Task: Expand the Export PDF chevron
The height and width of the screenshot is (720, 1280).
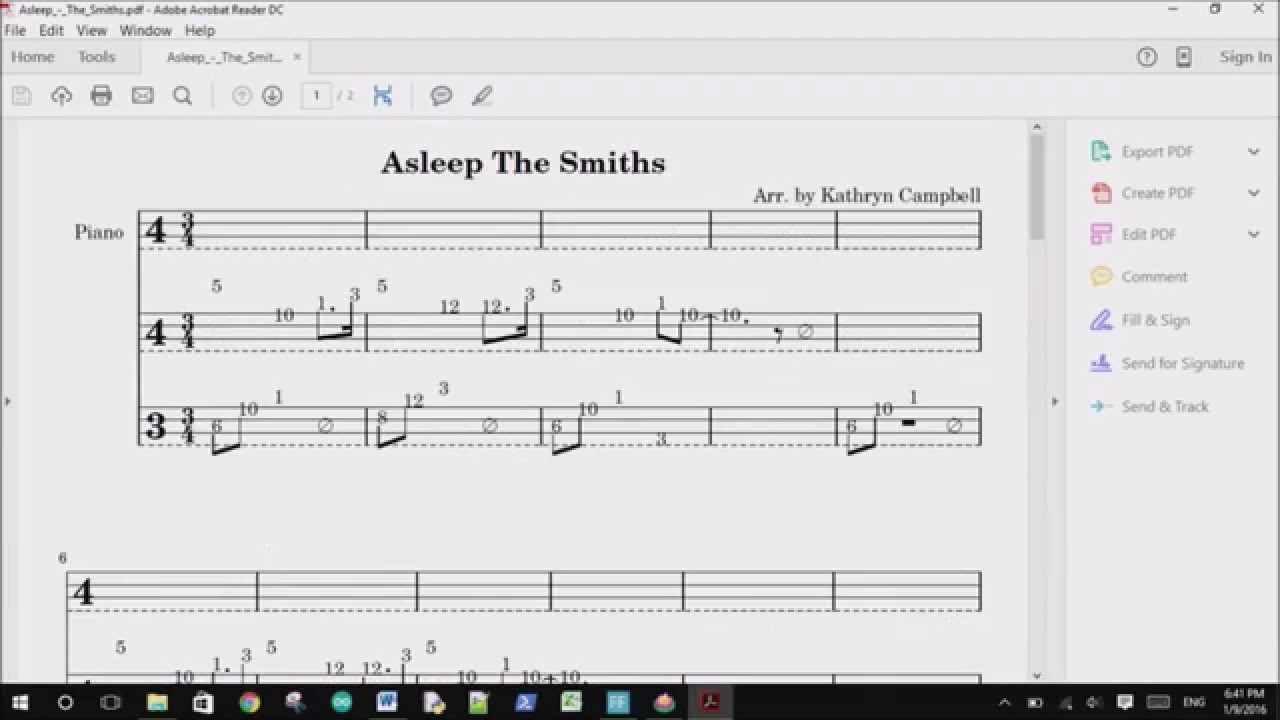Action: point(1254,152)
